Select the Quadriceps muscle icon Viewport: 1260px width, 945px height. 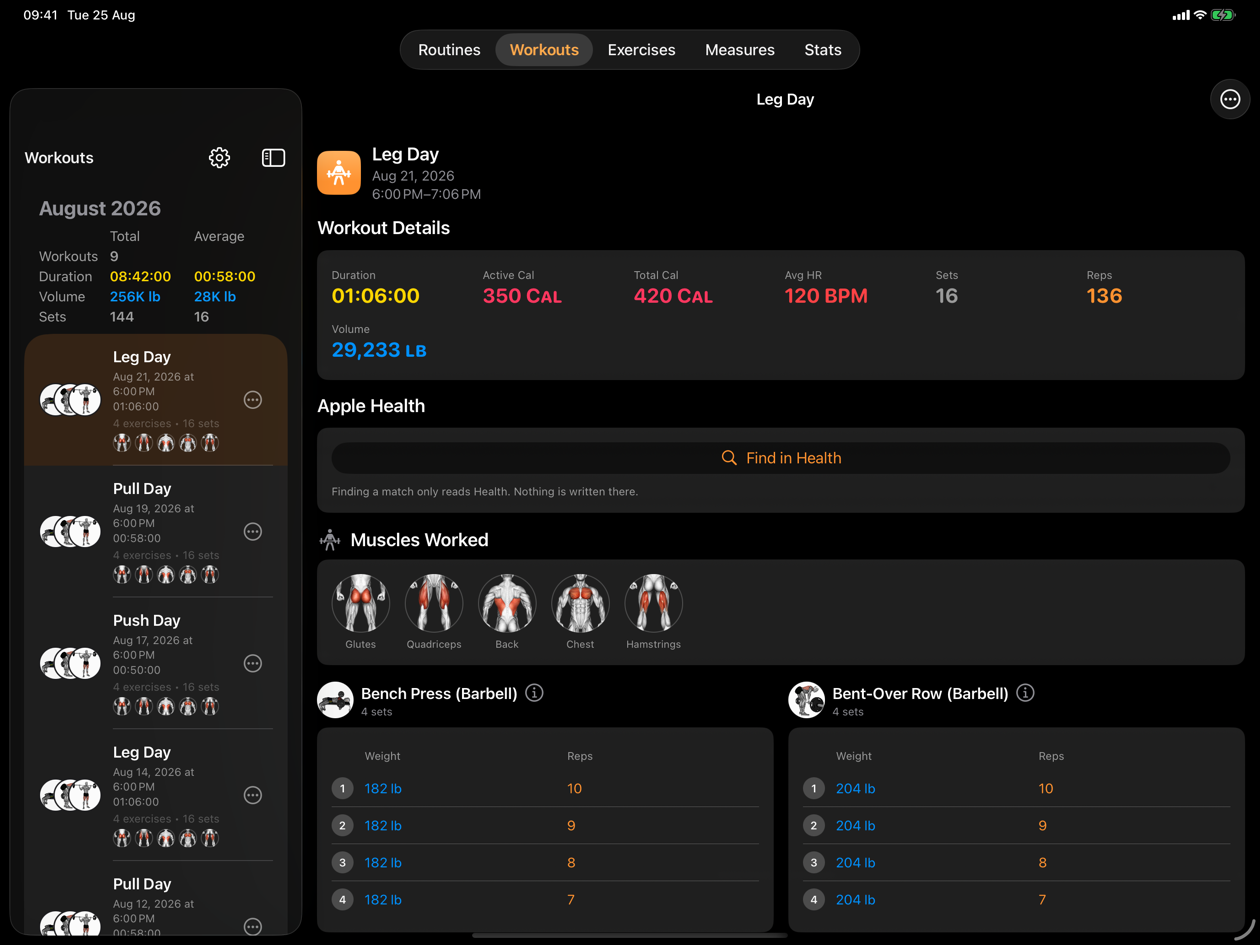click(434, 603)
